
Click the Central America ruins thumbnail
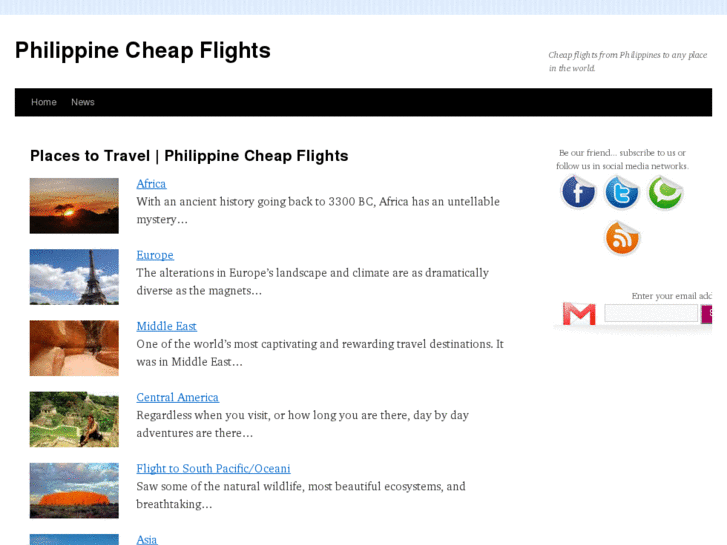74,419
